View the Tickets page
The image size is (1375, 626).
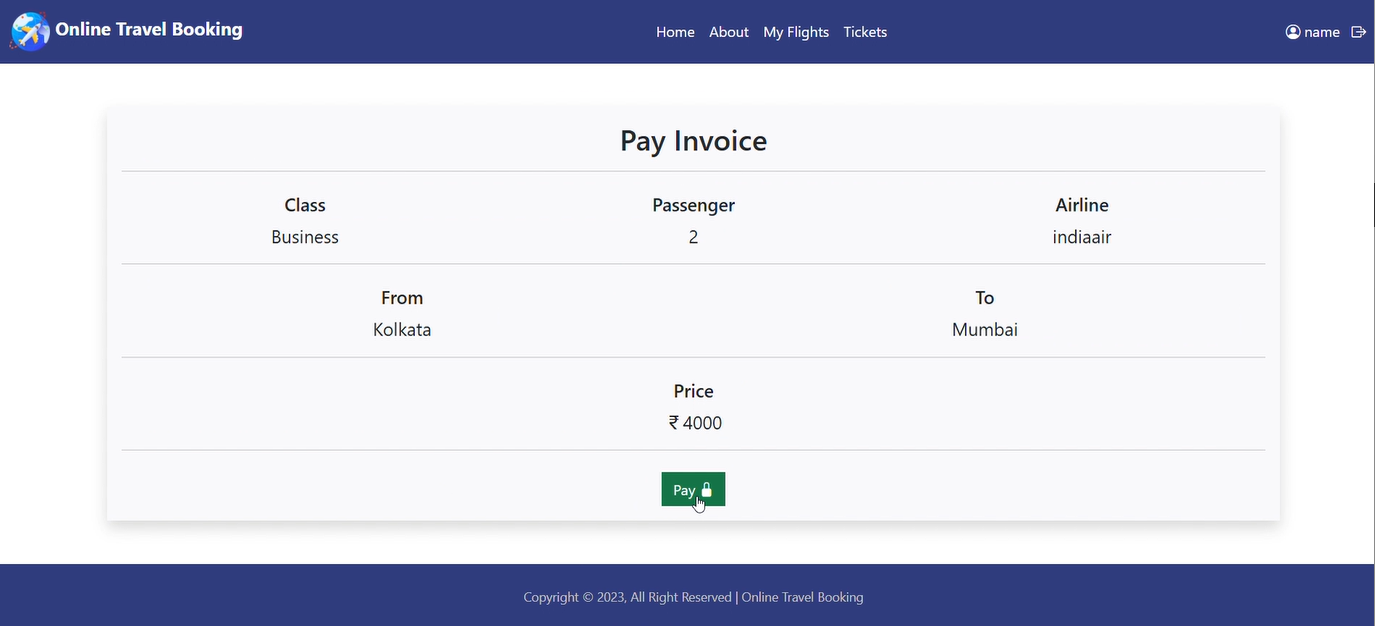click(x=865, y=32)
